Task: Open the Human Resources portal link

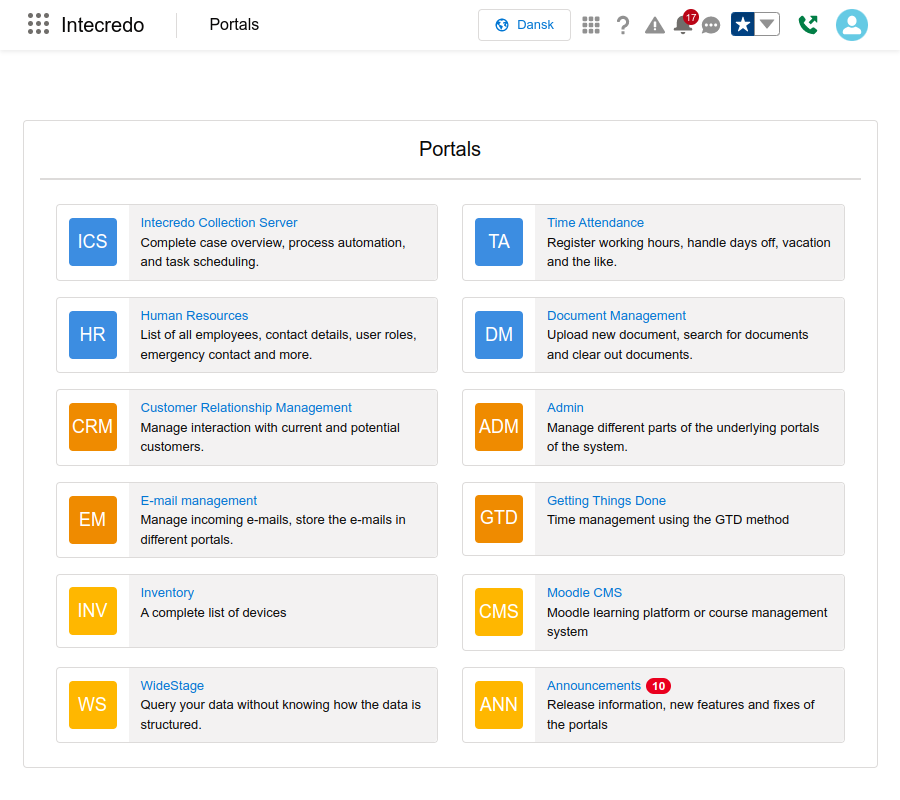Action: 194,316
